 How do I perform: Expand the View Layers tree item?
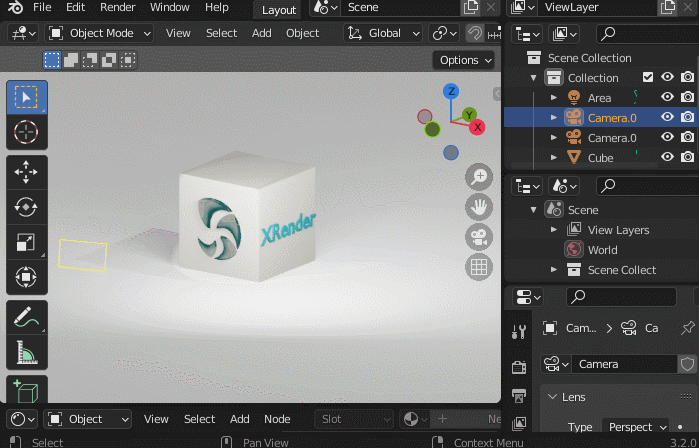pos(554,230)
